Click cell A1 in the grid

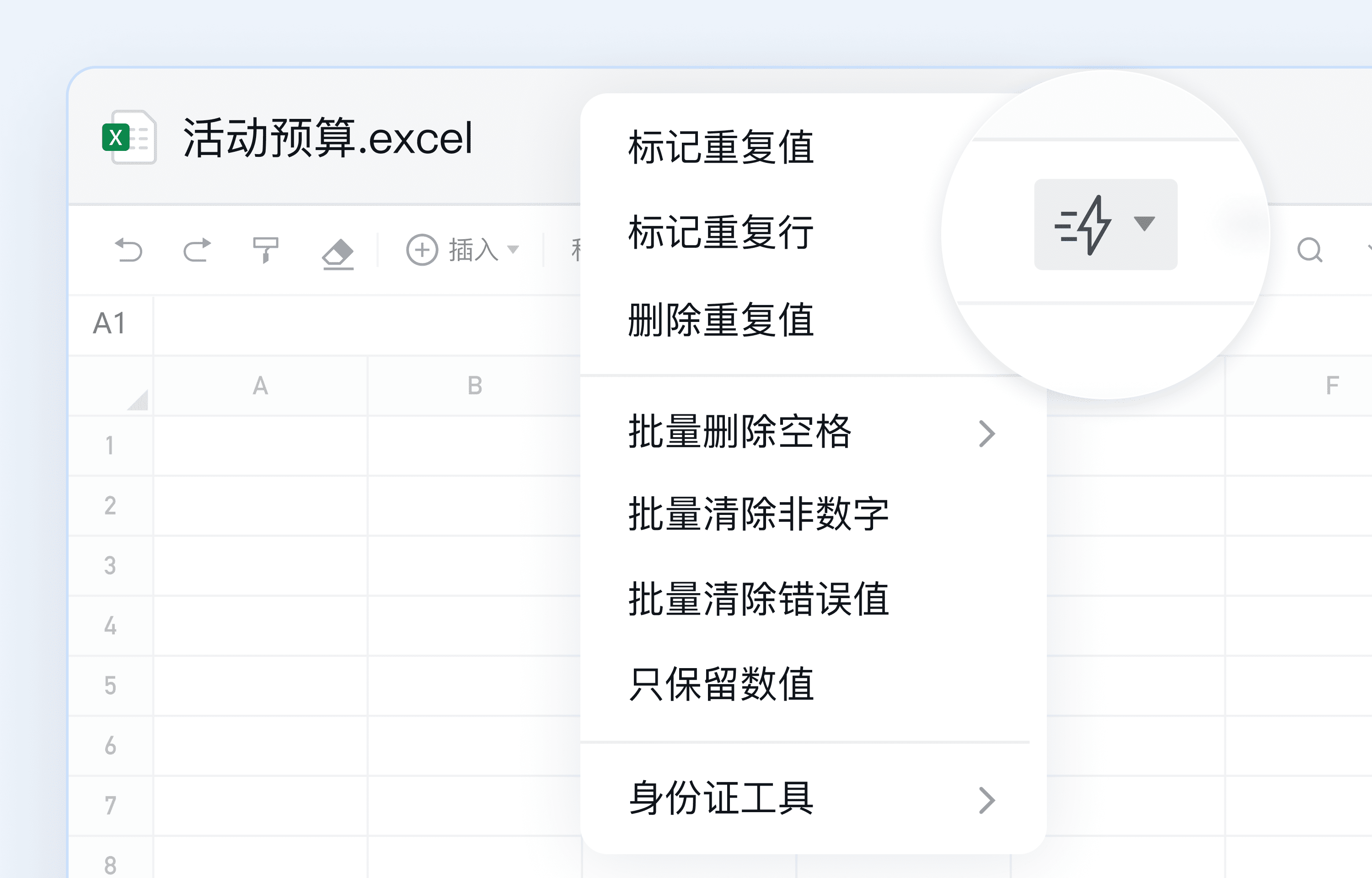(261, 445)
